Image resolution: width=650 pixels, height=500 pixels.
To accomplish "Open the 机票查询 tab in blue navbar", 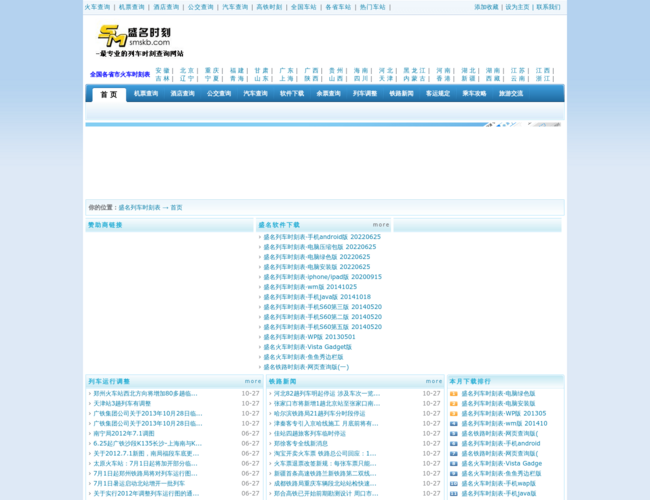I will (146, 94).
